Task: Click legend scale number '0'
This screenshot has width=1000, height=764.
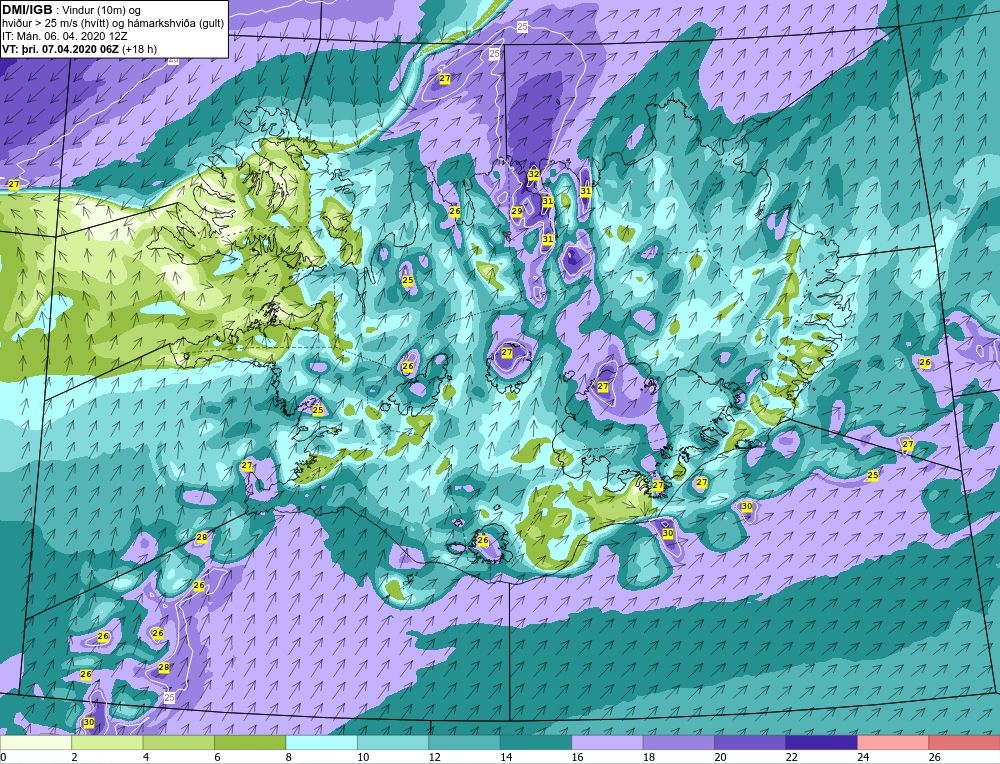Action: click(3, 757)
